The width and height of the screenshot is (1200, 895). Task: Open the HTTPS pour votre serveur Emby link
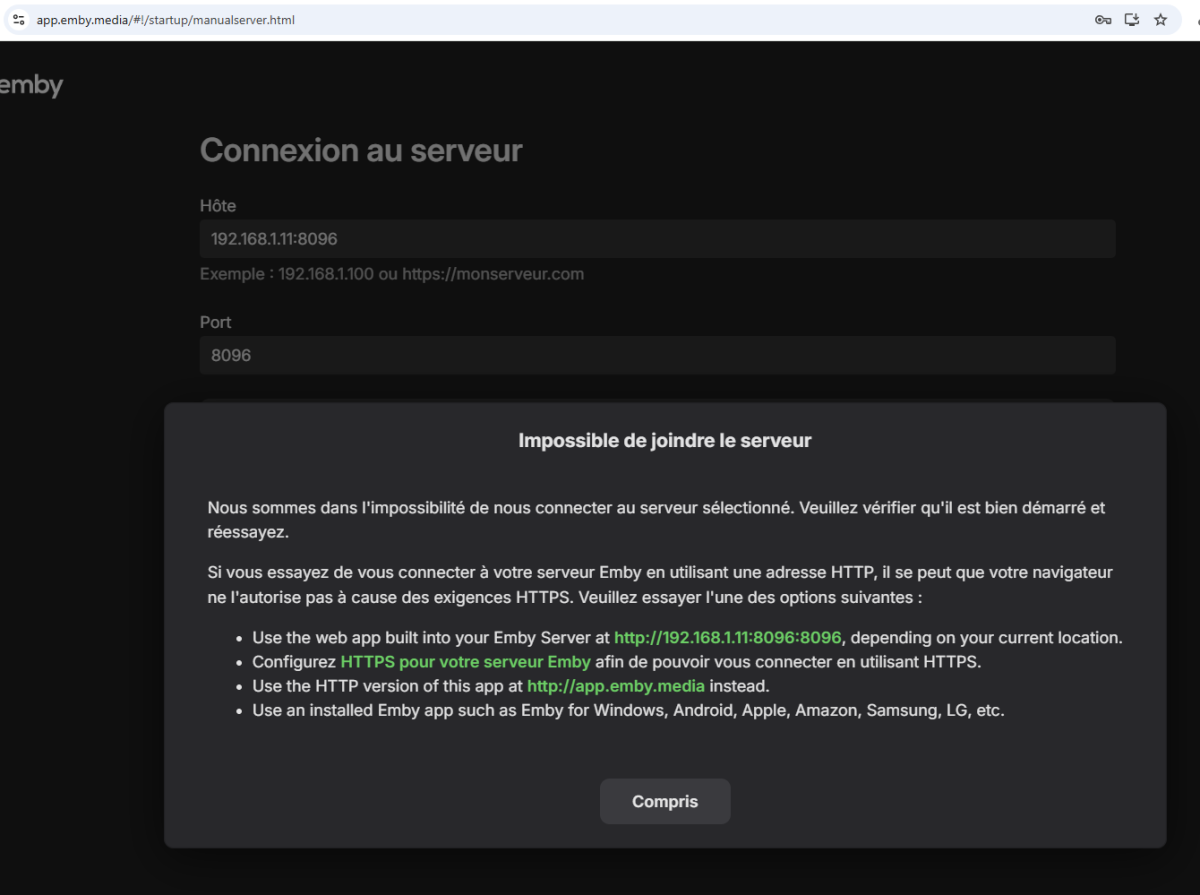pos(466,661)
